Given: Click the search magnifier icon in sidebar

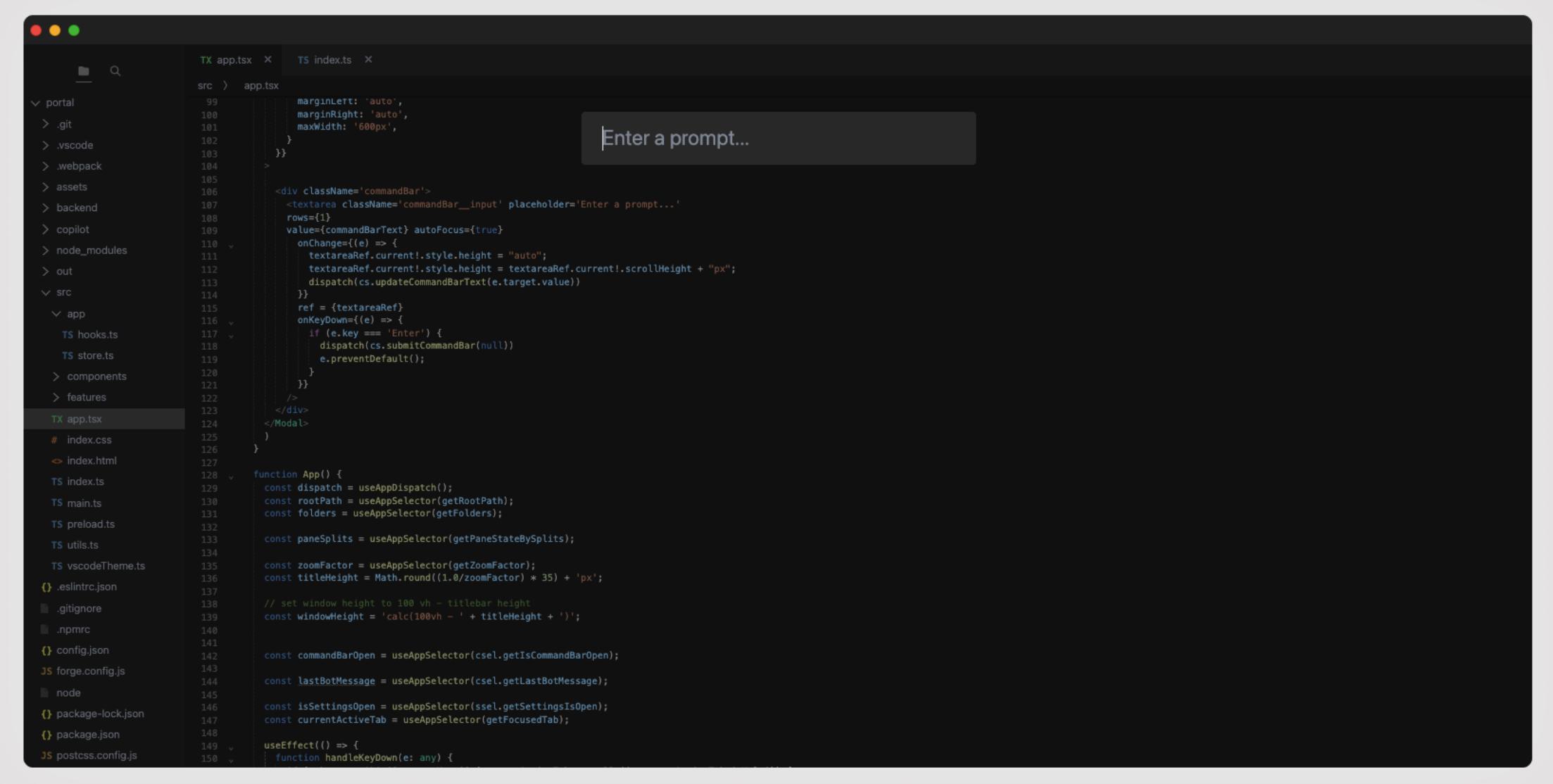Looking at the screenshot, I should tap(115, 71).
